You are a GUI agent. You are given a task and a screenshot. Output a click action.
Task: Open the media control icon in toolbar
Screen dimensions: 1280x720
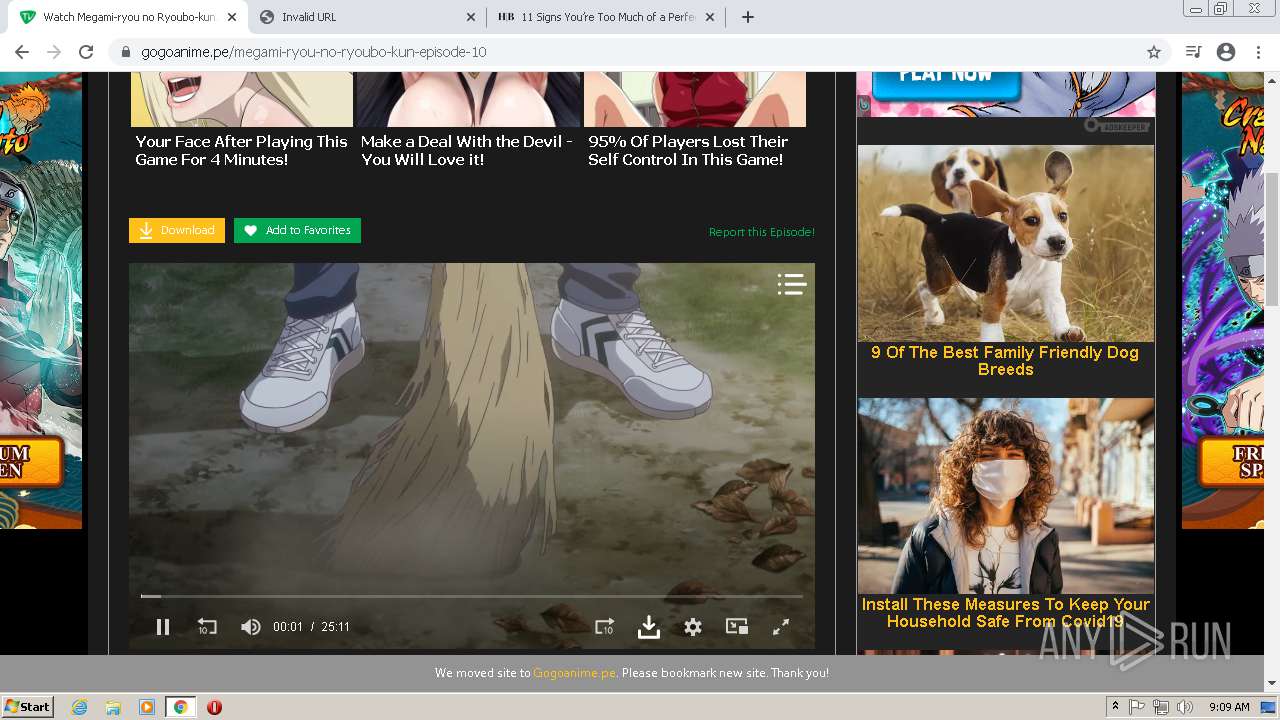pyautogui.click(x=1193, y=52)
